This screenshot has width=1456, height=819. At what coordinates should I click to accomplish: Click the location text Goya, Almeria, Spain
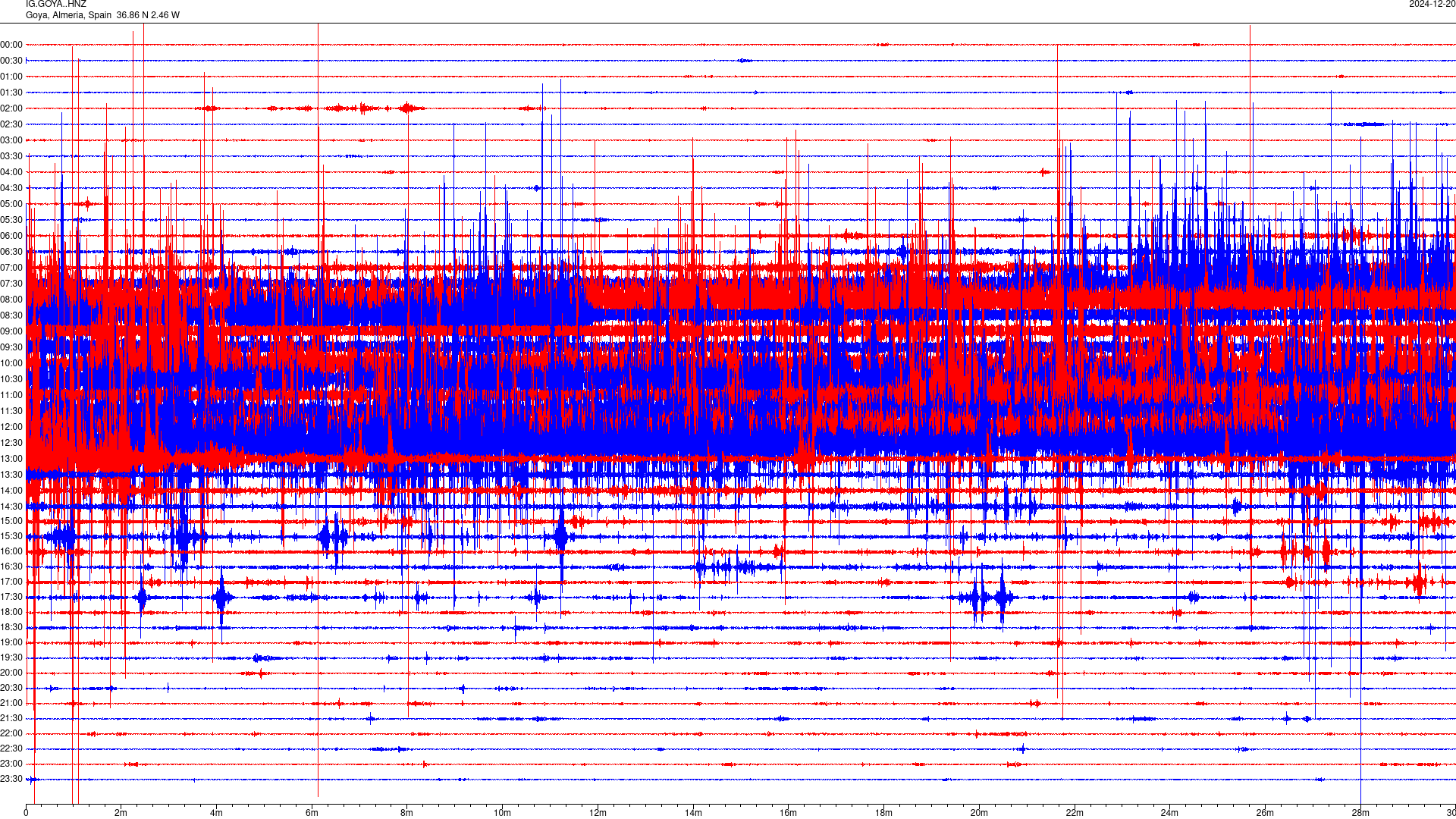tap(68, 15)
